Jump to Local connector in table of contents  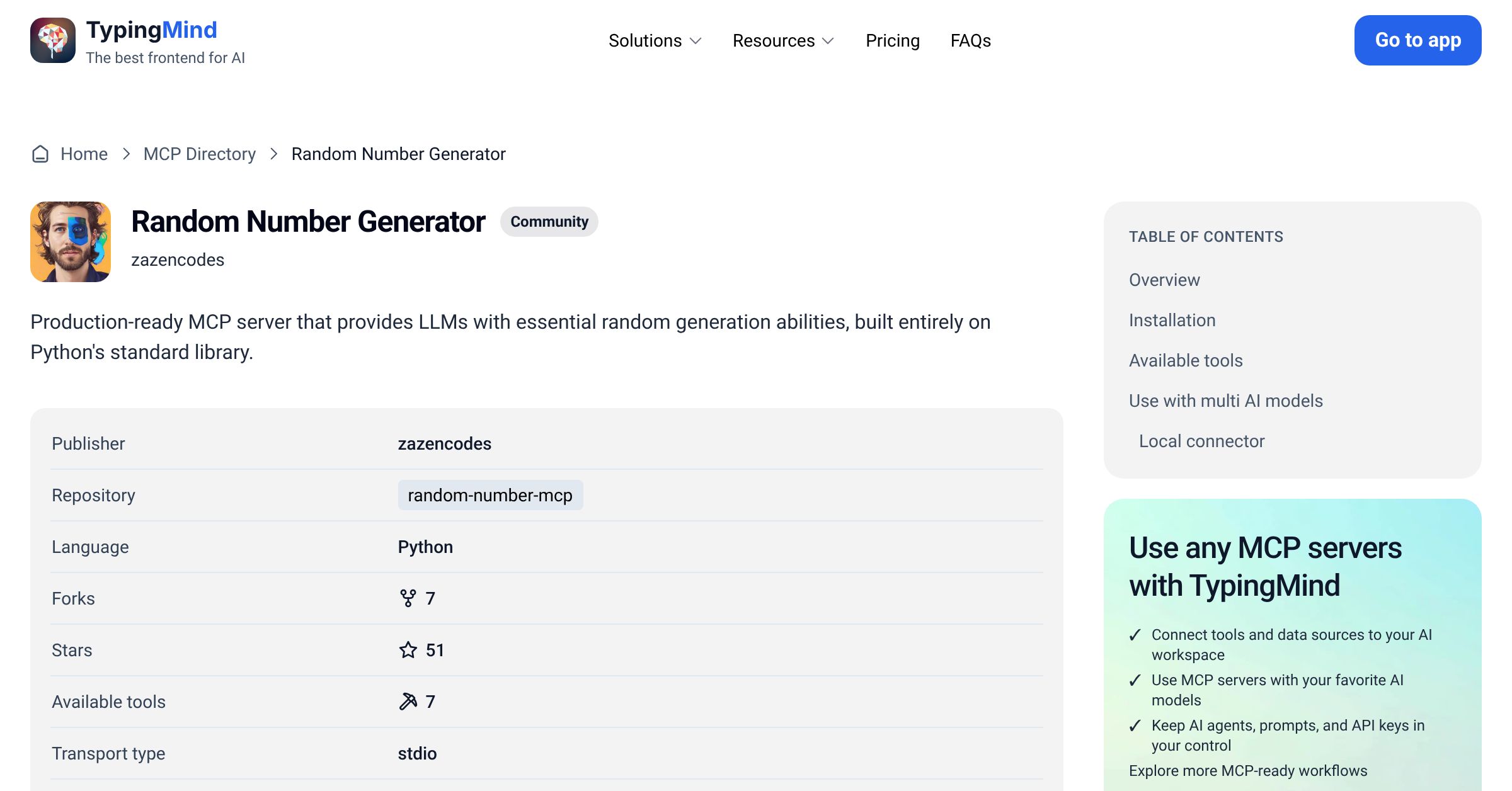[1201, 441]
